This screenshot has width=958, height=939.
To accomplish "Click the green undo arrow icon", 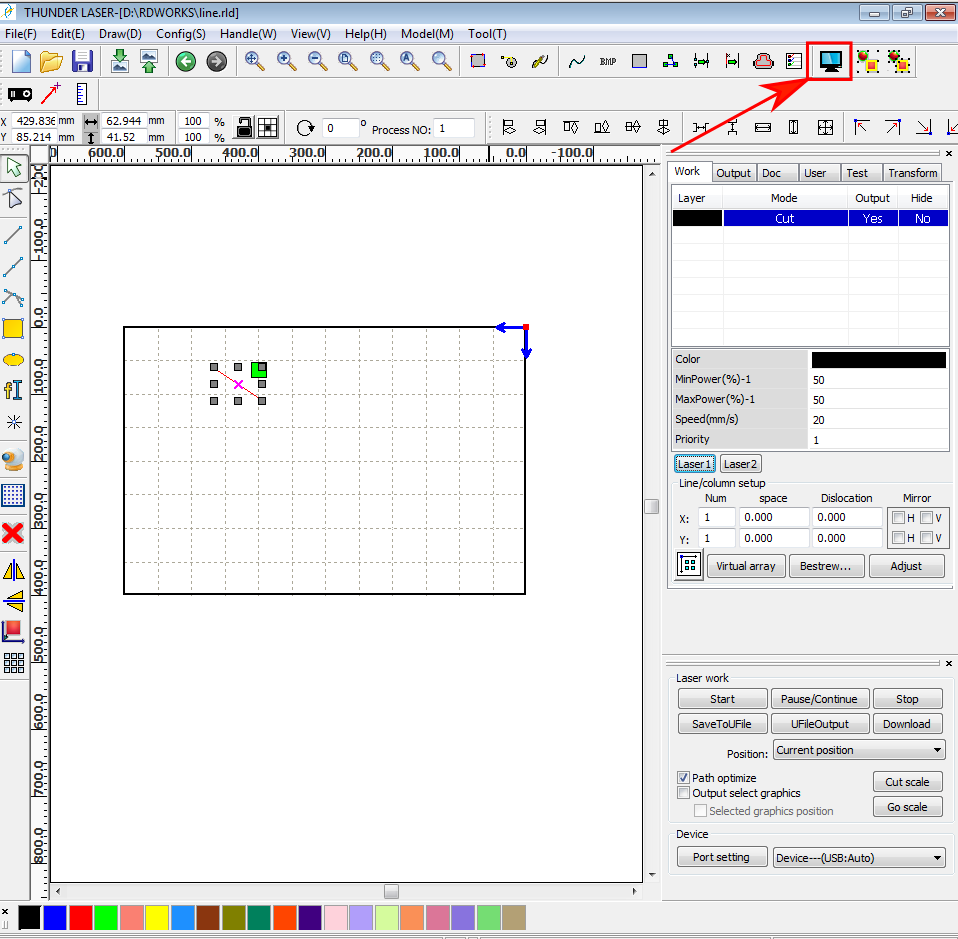I will pos(185,62).
